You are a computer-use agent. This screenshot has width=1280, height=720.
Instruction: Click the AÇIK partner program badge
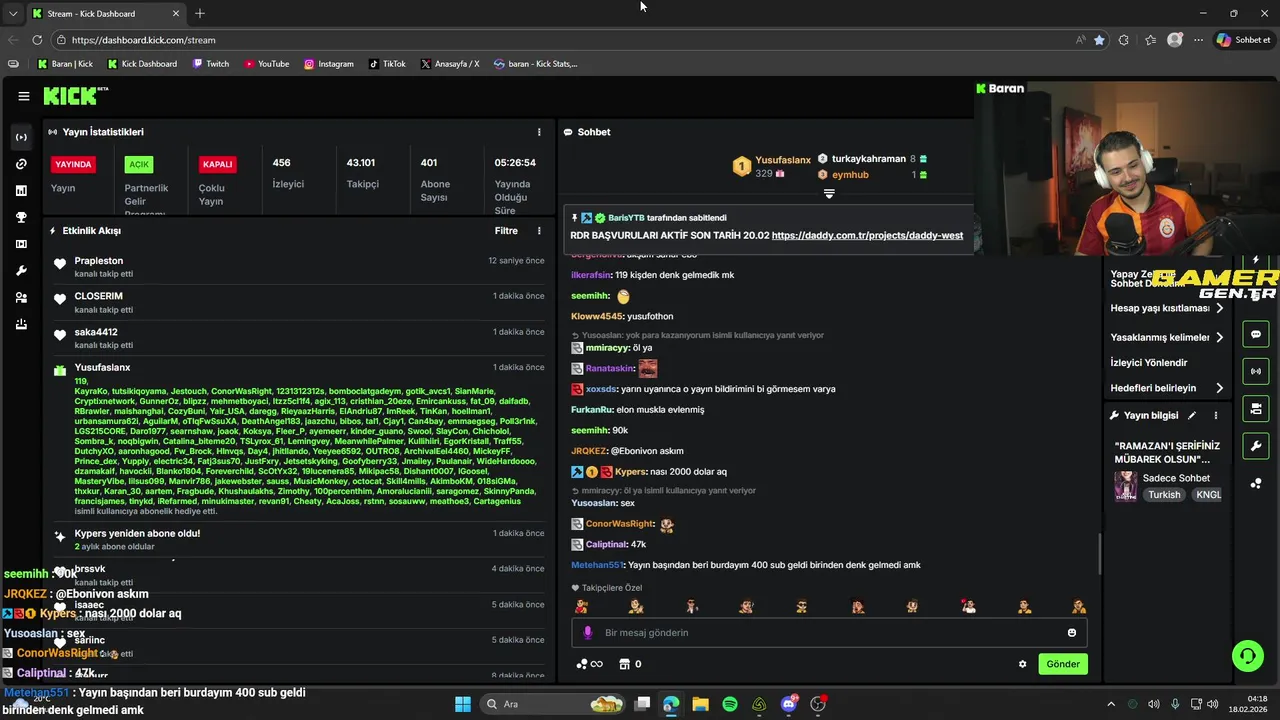139,164
